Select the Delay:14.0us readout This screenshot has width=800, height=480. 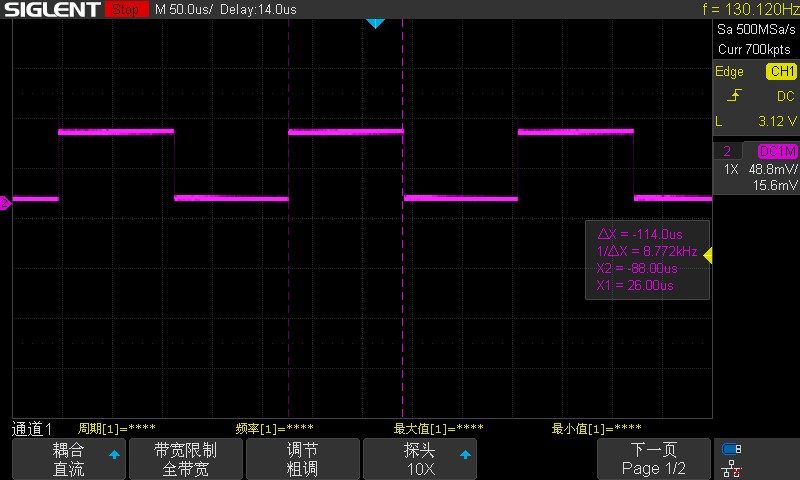tap(258, 9)
